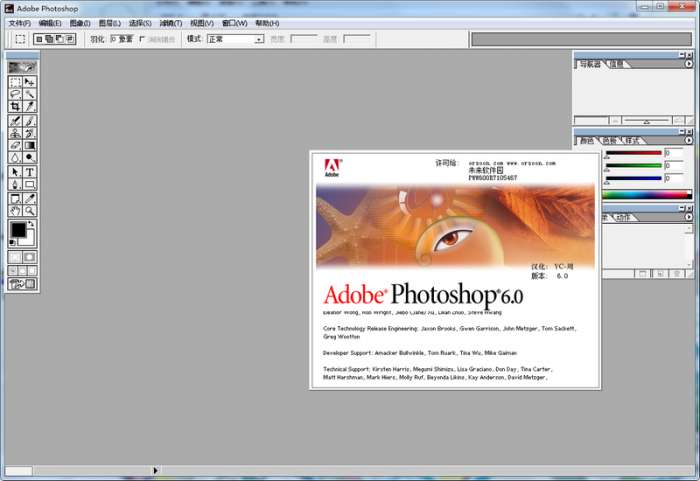Click the foreground black color swatch
Screen dimensions: 700x481
coord(18,230)
